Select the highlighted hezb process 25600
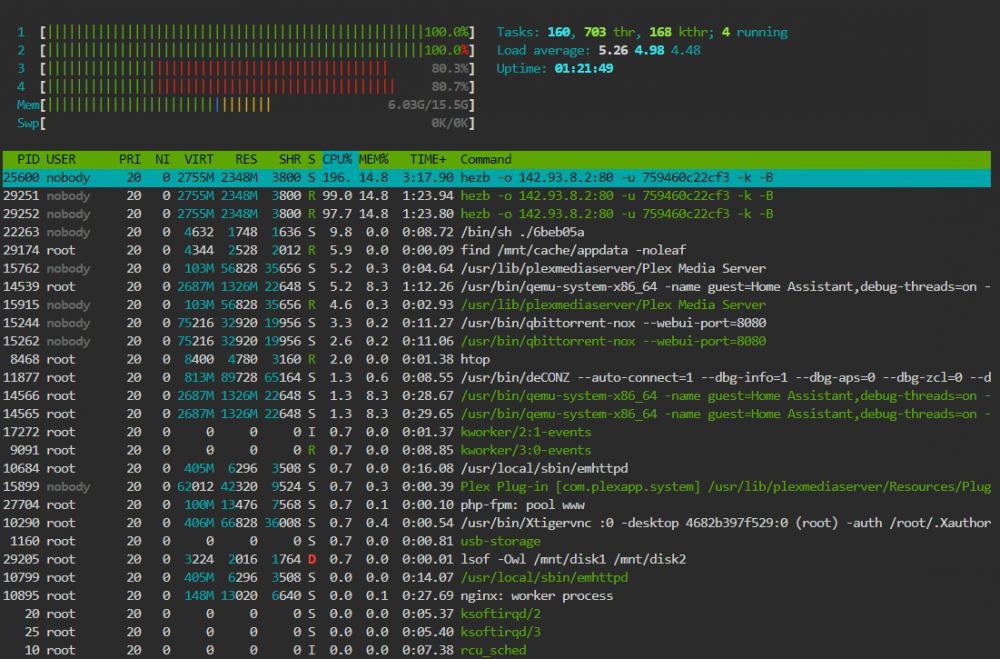This screenshot has width=1000, height=659. pos(497,177)
